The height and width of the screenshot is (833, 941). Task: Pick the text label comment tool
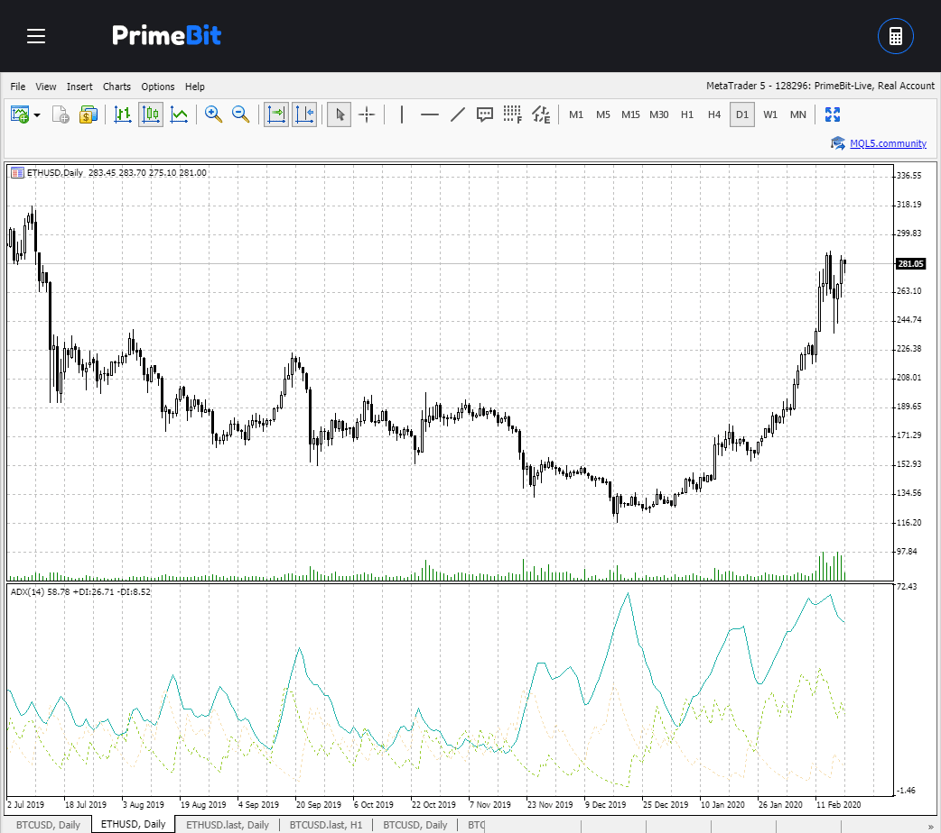[x=485, y=114]
